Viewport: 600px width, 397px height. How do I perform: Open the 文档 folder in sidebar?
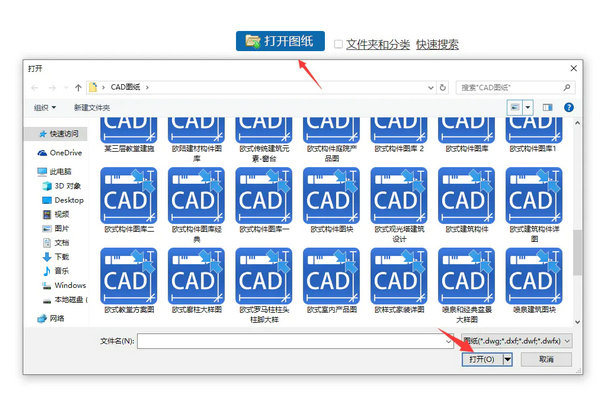[56, 243]
